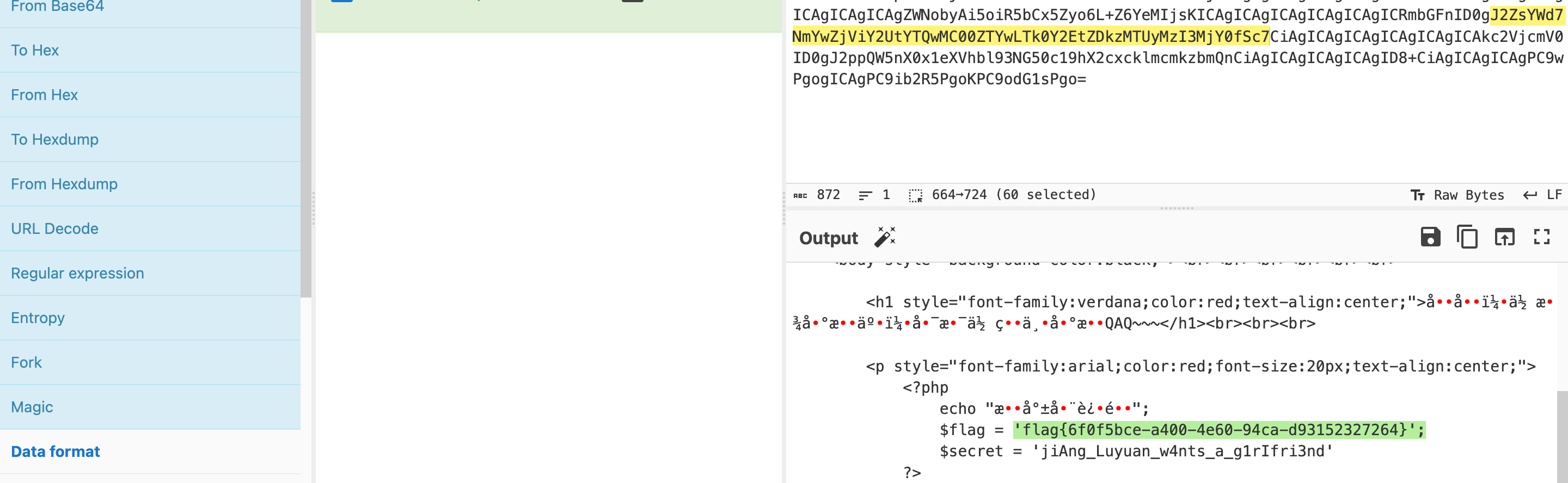Screen dimensions: 1568x483
Task: Click the line count value 1
Action: click(886, 195)
